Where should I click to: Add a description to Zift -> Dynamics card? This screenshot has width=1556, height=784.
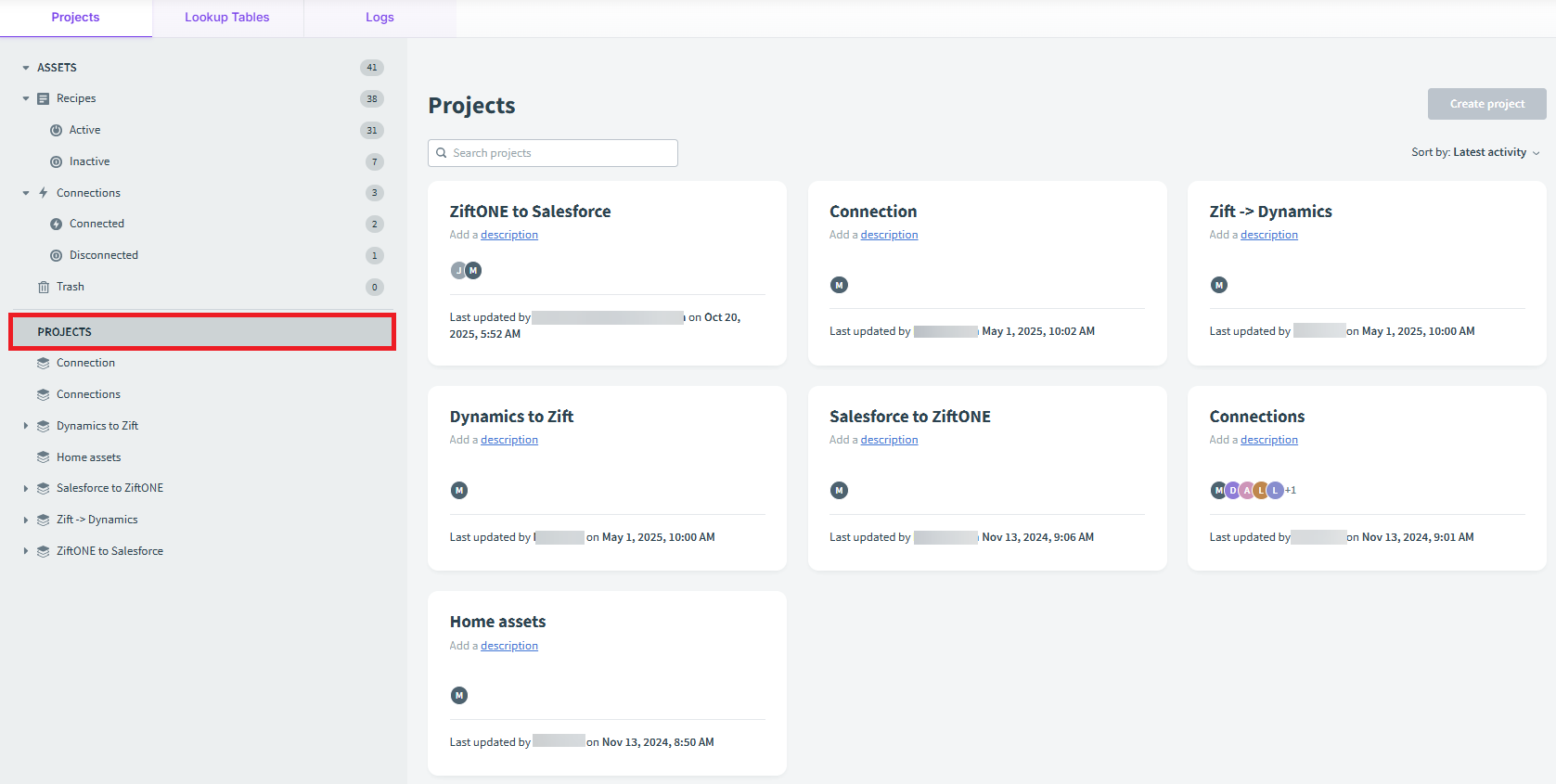1269,235
